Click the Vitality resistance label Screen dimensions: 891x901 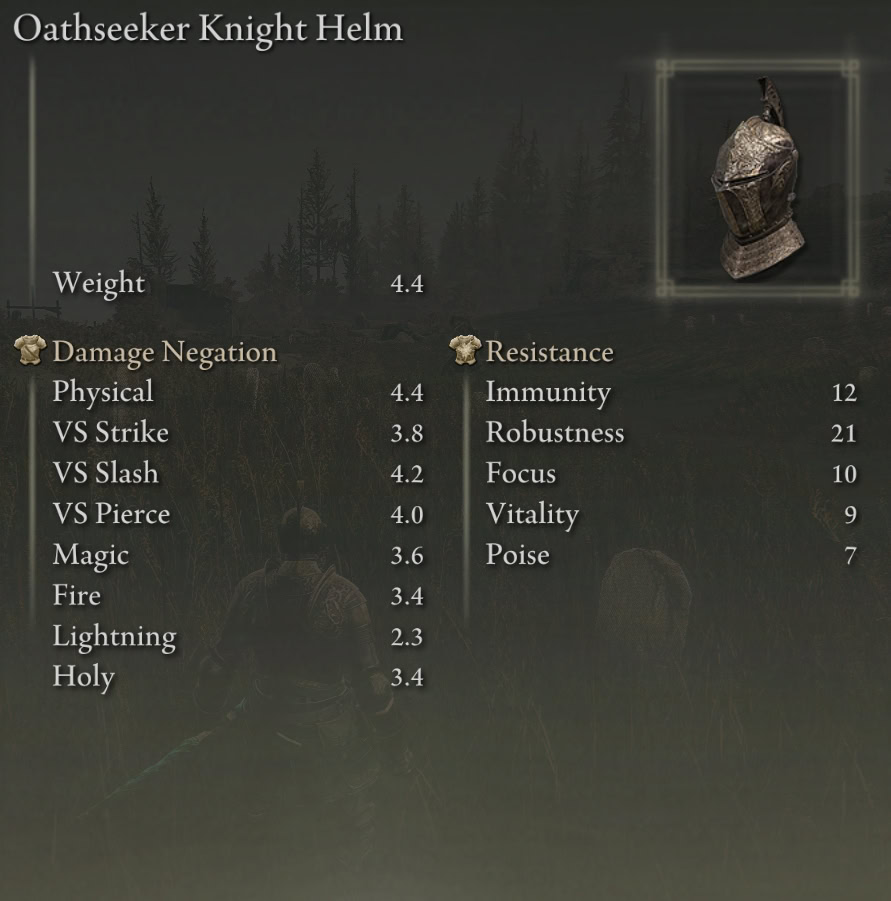pos(532,515)
